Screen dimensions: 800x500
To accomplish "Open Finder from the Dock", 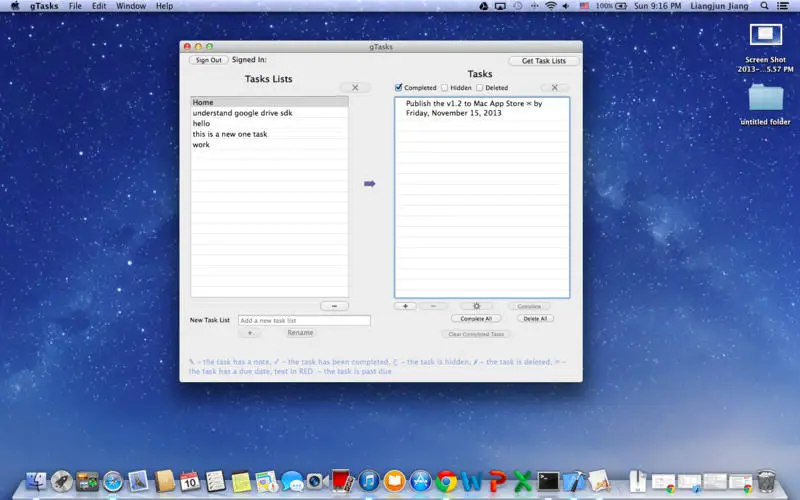I will click(x=36, y=481).
